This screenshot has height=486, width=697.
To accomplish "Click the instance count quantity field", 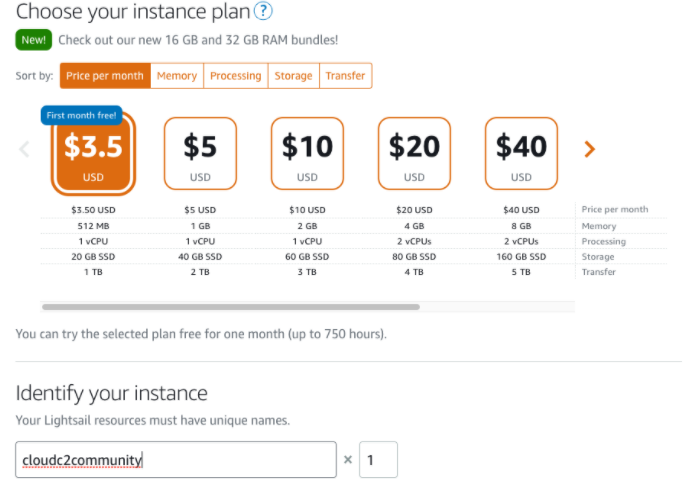I will [x=378, y=460].
